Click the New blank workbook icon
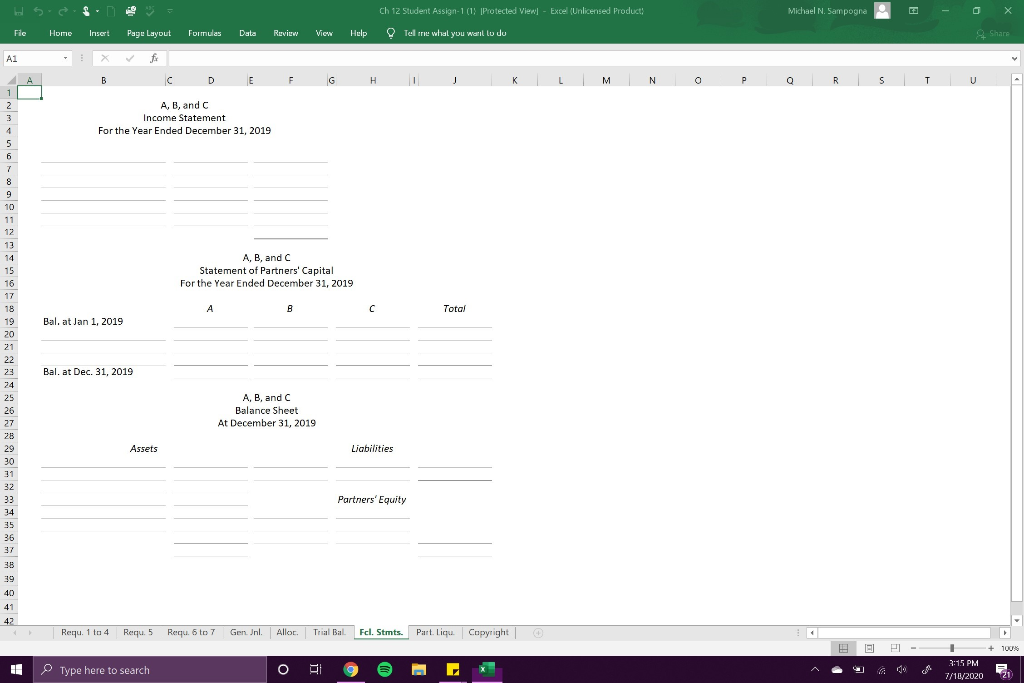This screenshot has height=683, width=1024. tap(111, 11)
